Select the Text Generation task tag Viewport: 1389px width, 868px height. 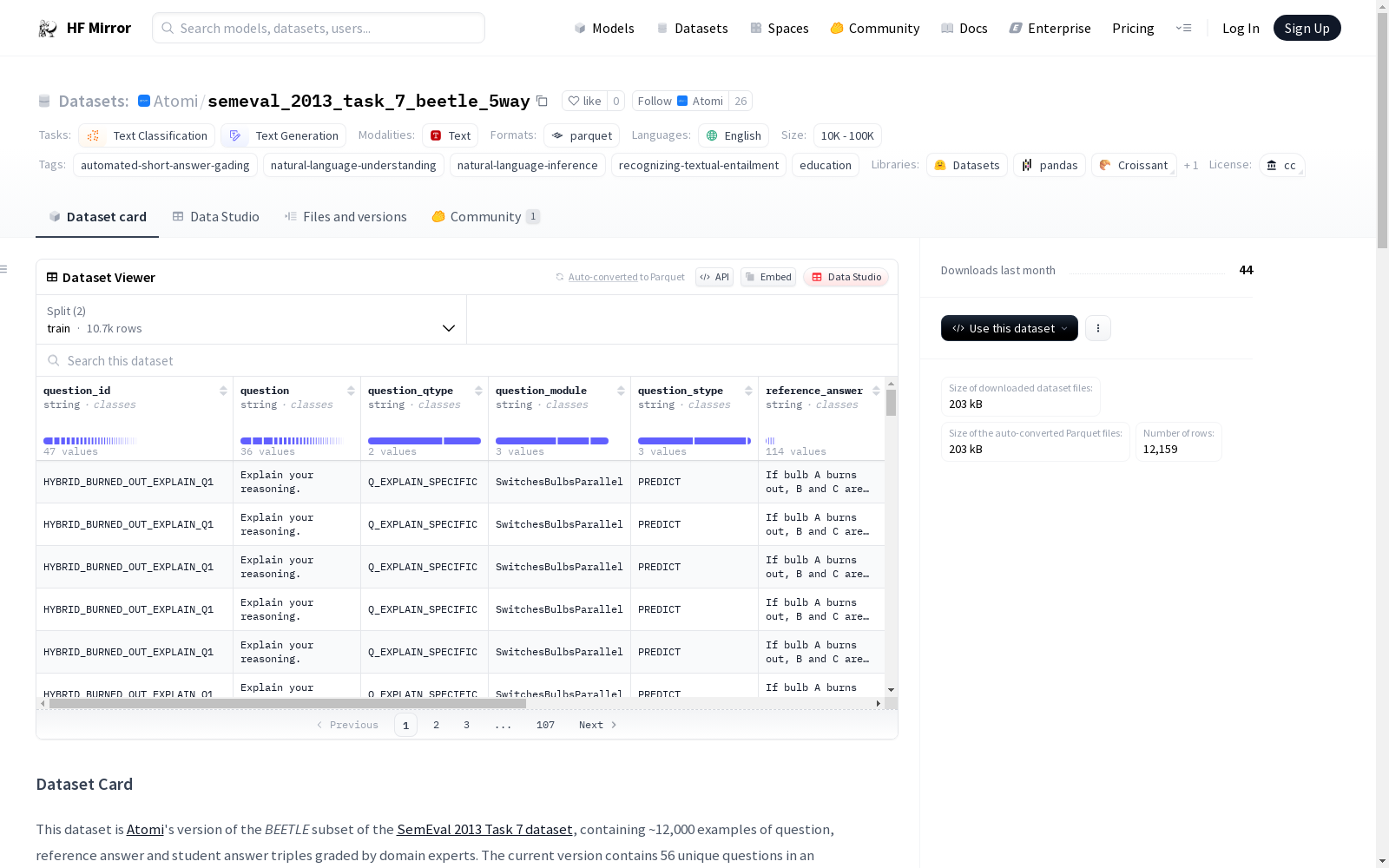tap(283, 135)
